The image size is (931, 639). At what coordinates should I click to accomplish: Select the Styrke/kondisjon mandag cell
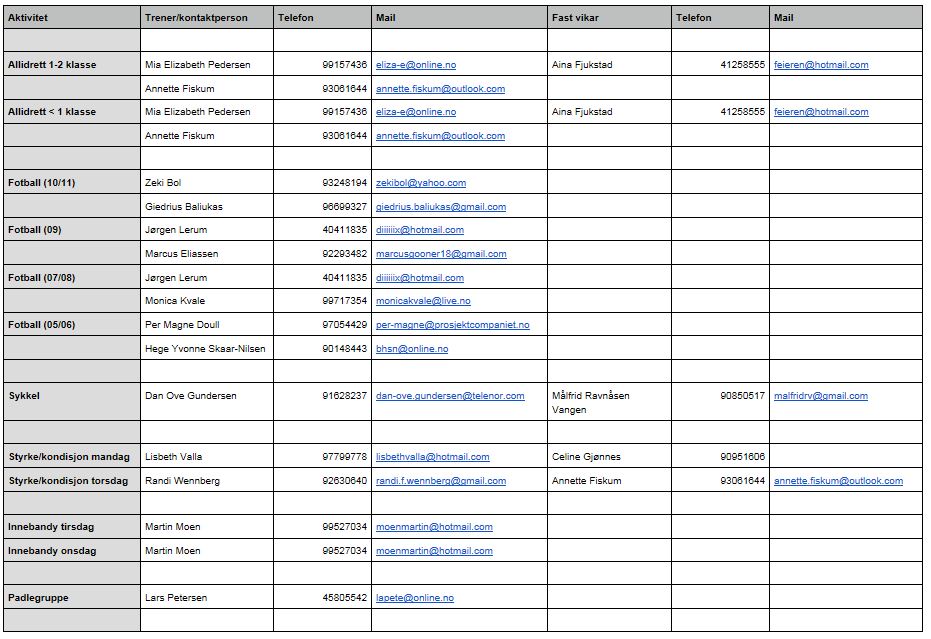coord(72,456)
